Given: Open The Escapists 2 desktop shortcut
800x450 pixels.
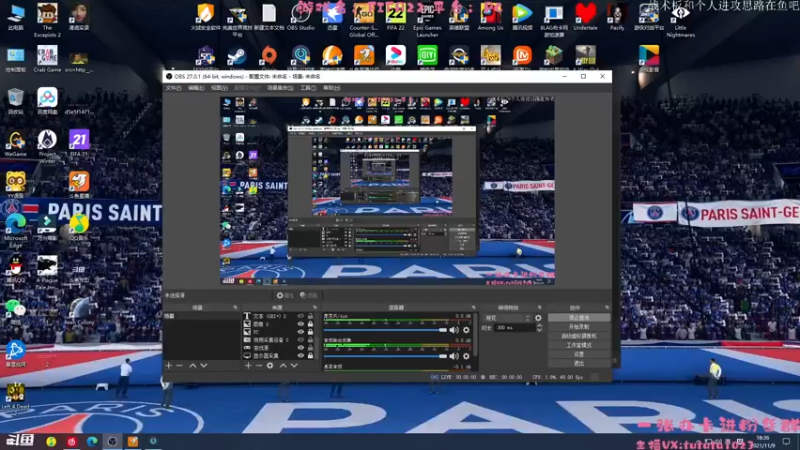Looking at the screenshot, I should tap(47, 20).
